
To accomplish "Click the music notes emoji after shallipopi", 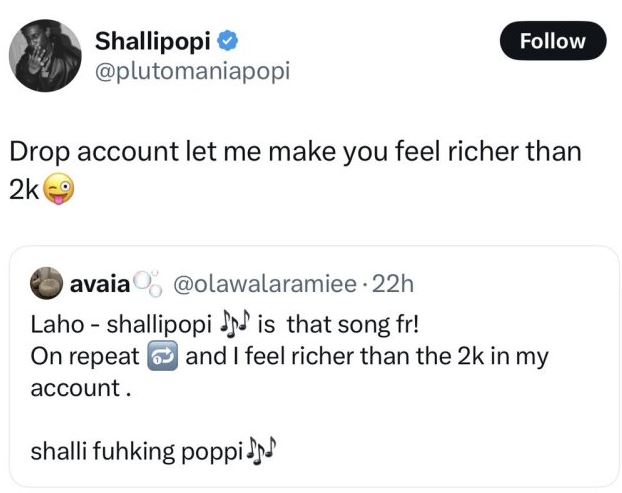I will coord(236,325).
